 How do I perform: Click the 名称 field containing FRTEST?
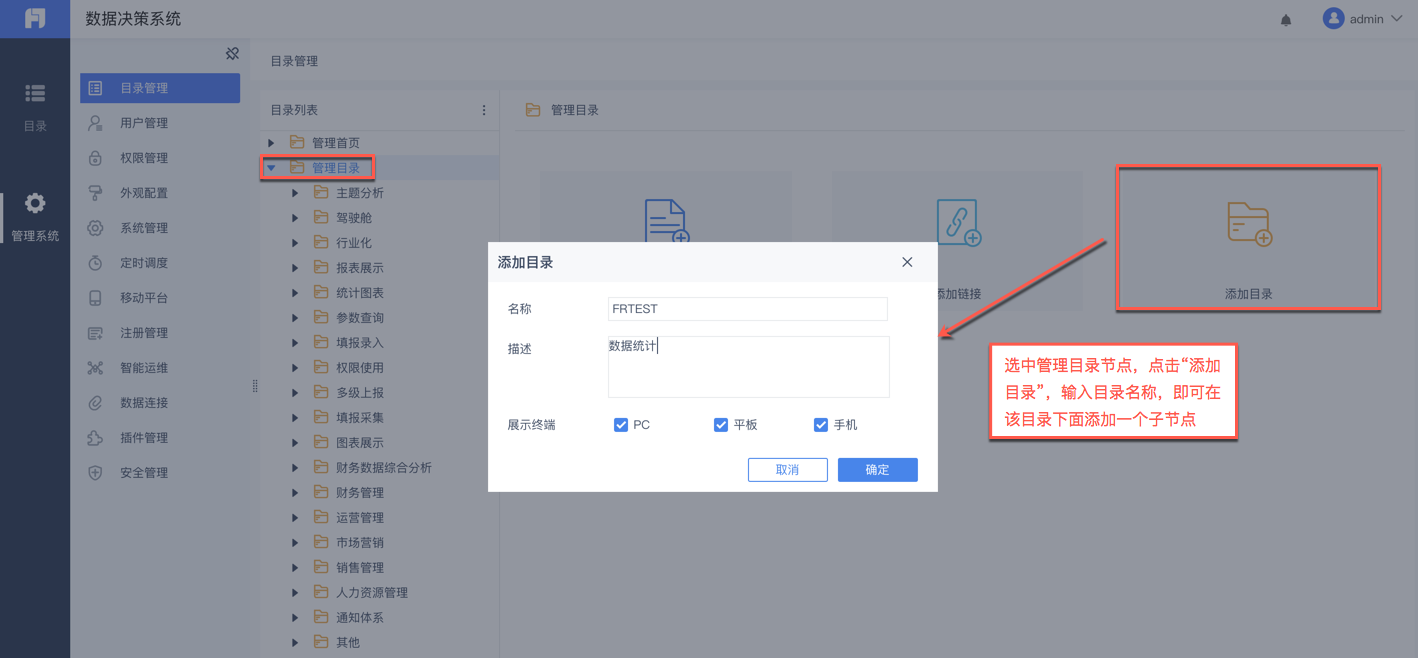(x=748, y=309)
